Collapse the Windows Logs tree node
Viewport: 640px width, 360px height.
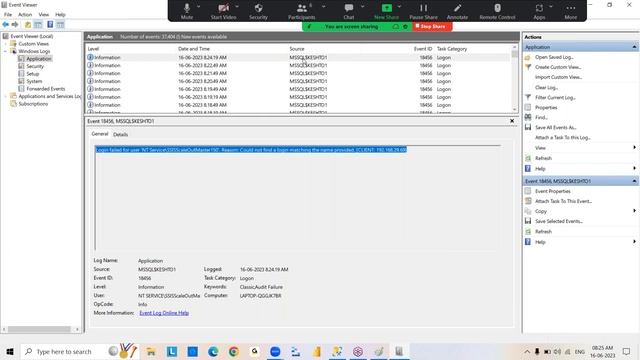point(5,51)
